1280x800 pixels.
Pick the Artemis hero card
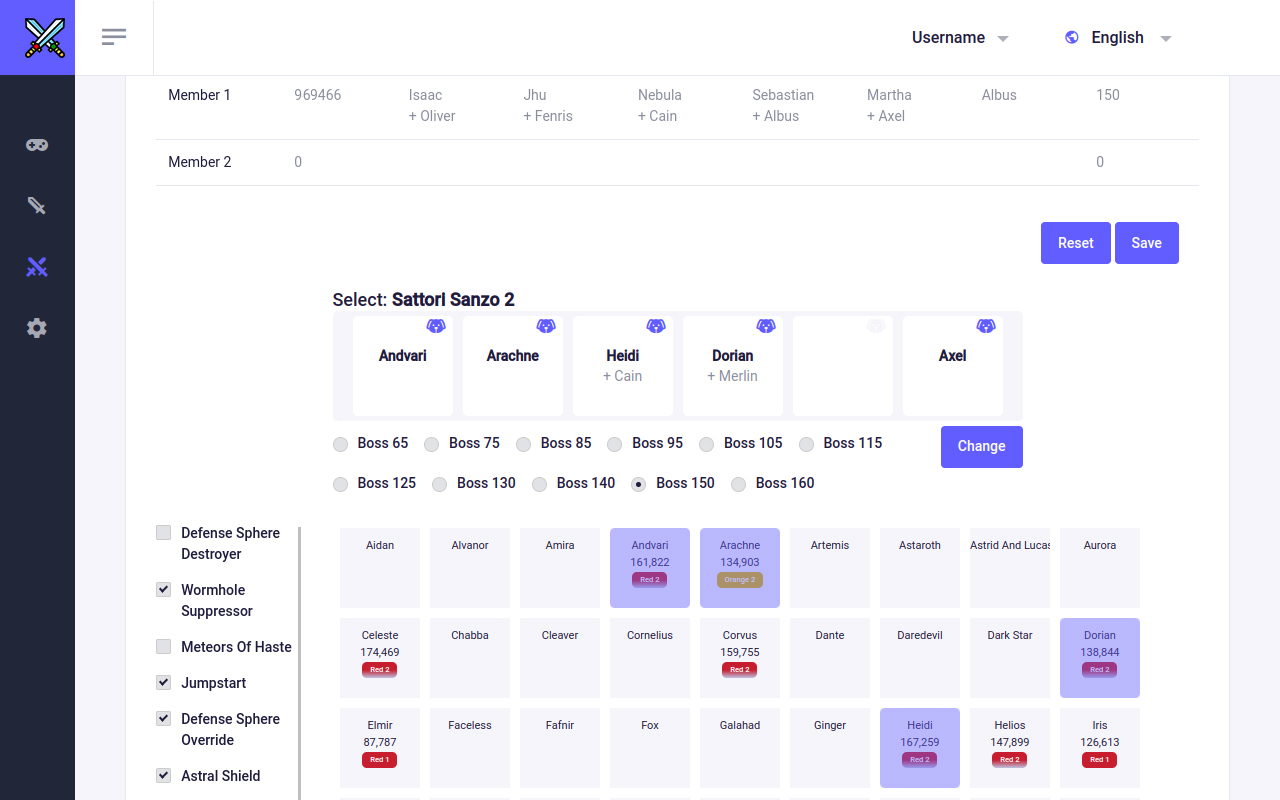(x=830, y=568)
